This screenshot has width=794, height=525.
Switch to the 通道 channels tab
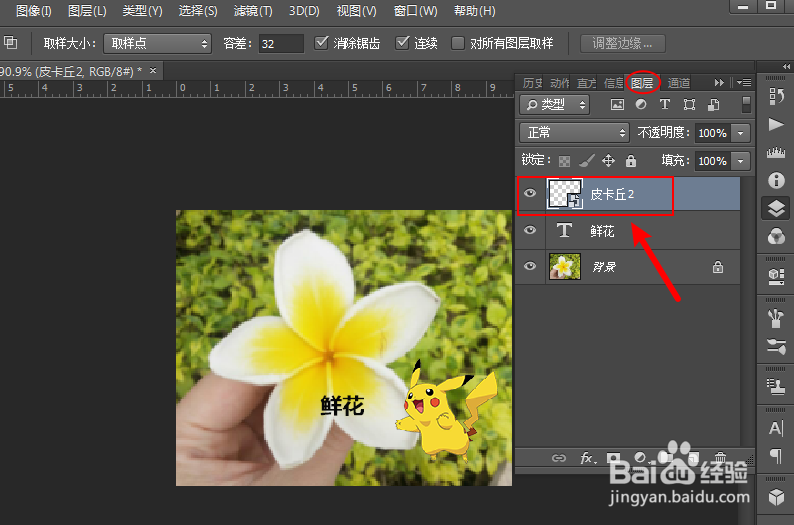679,83
